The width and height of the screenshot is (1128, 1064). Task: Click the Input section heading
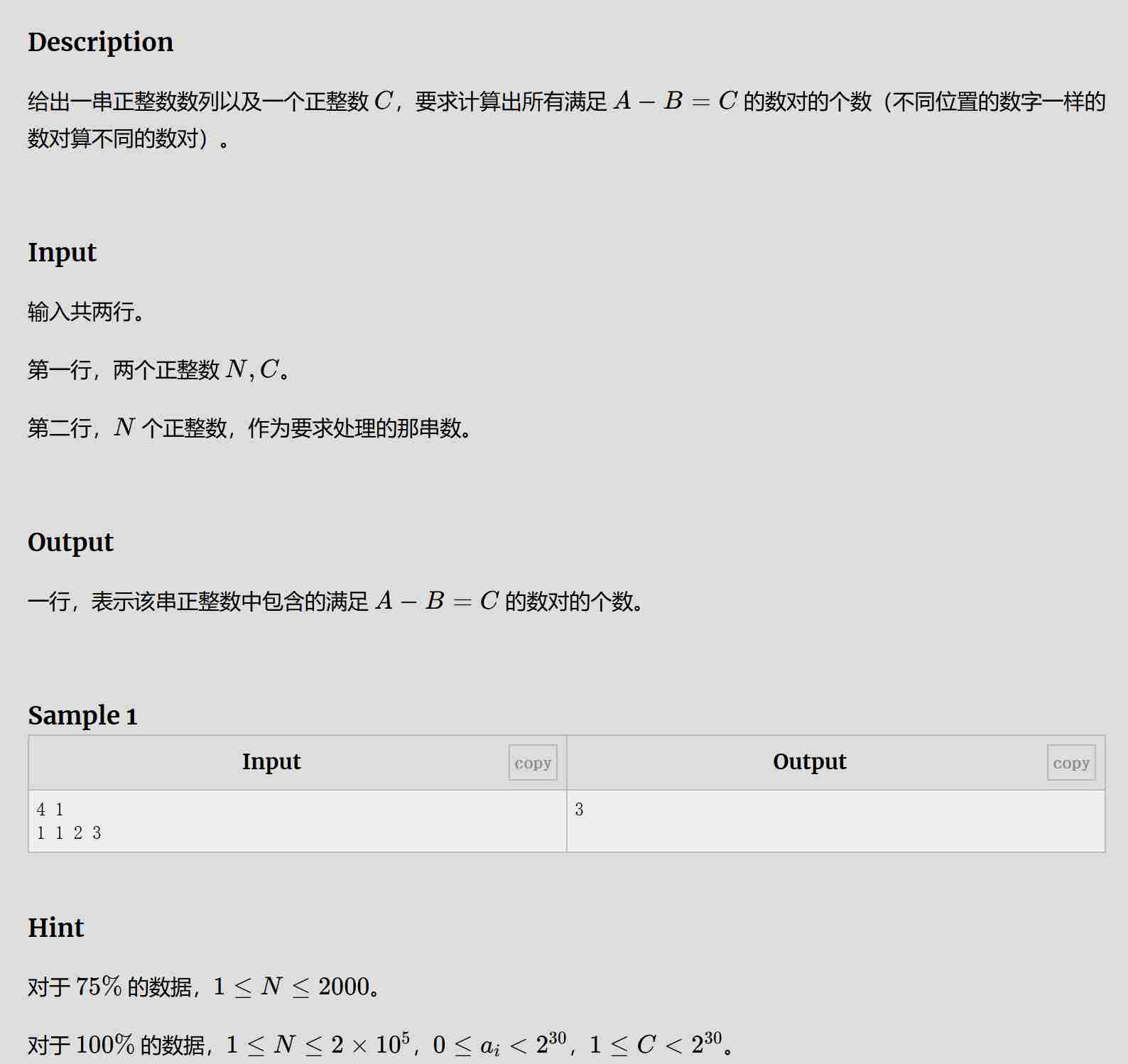click(62, 252)
